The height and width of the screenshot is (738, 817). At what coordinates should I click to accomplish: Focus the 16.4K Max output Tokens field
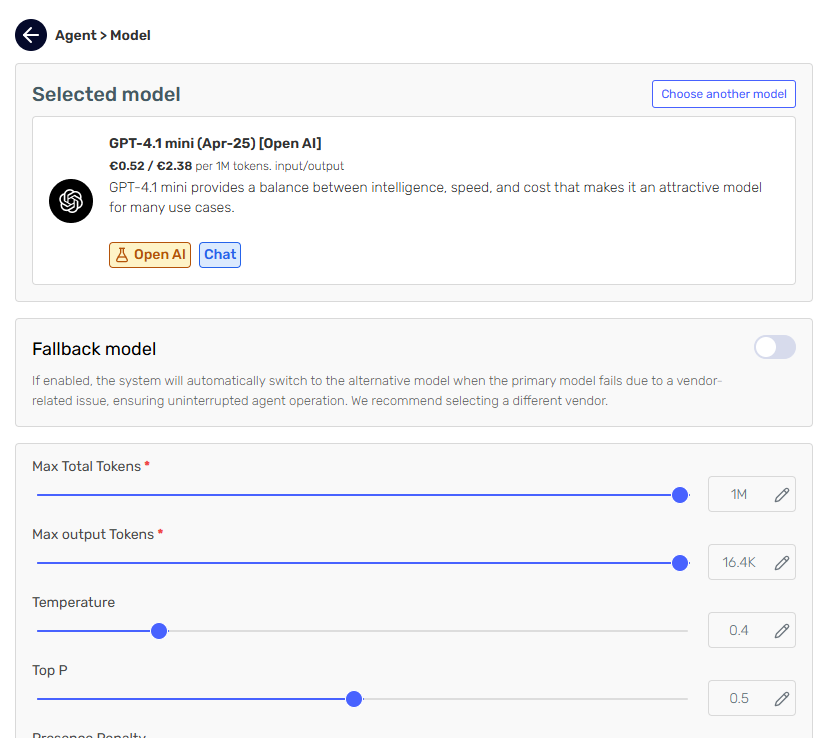(x=739, y=562)
